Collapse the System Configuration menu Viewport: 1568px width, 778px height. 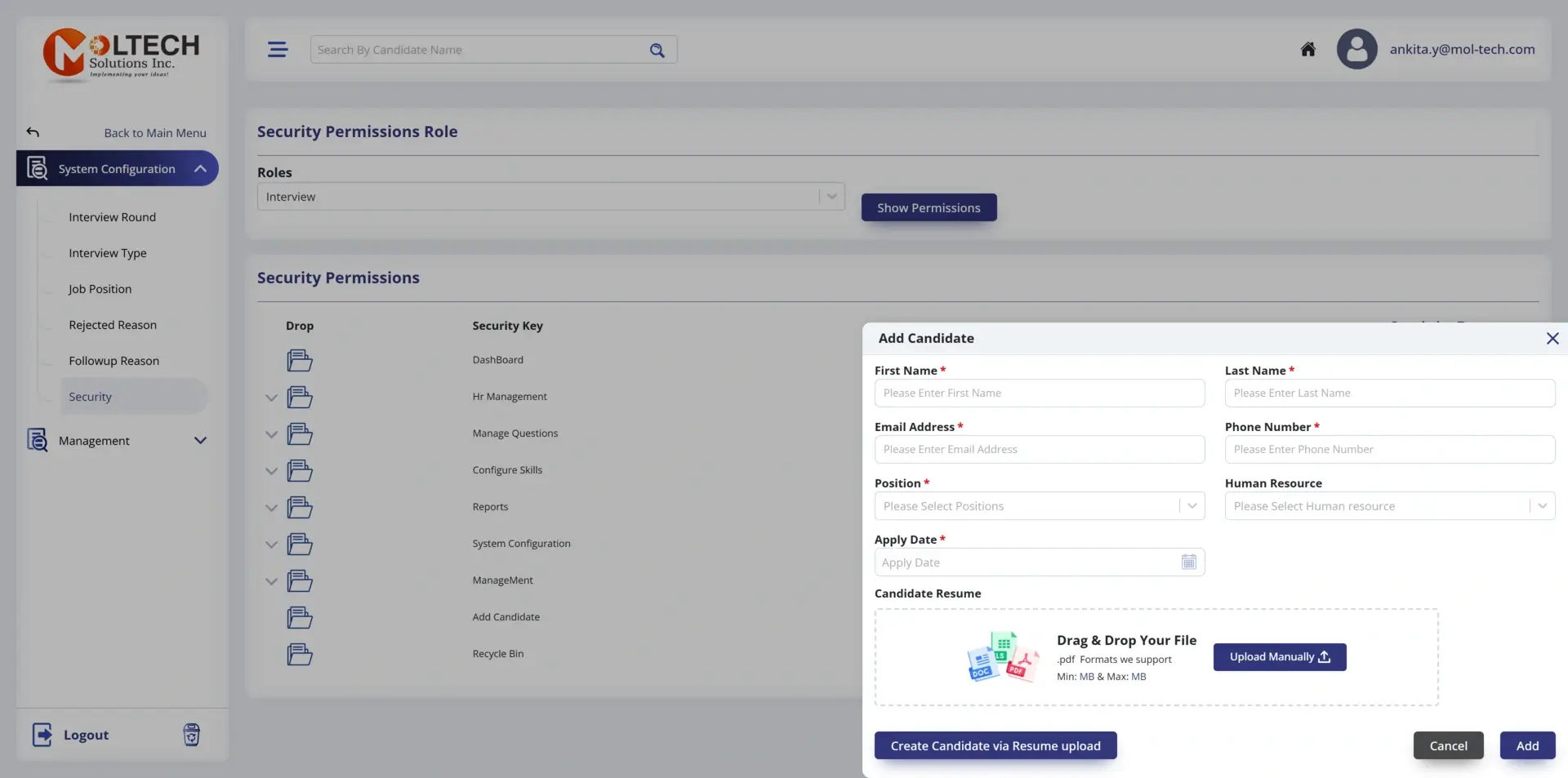pyautogui.click(x=200, y=169)
